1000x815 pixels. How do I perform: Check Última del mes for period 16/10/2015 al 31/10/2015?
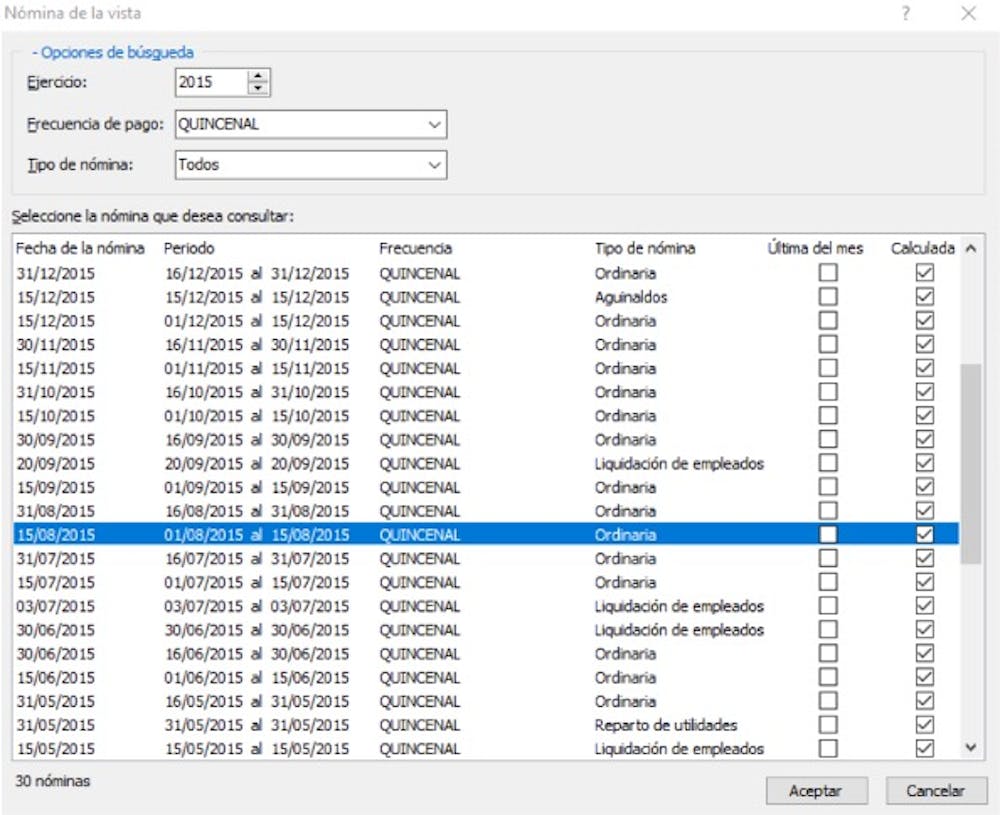click(x=828, y=392)
